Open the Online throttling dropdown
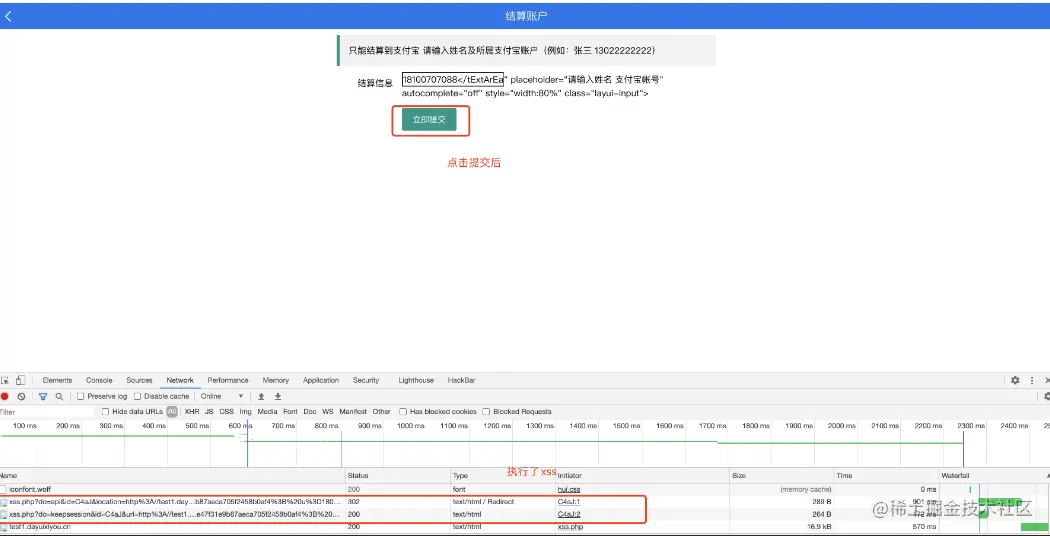 222,396
